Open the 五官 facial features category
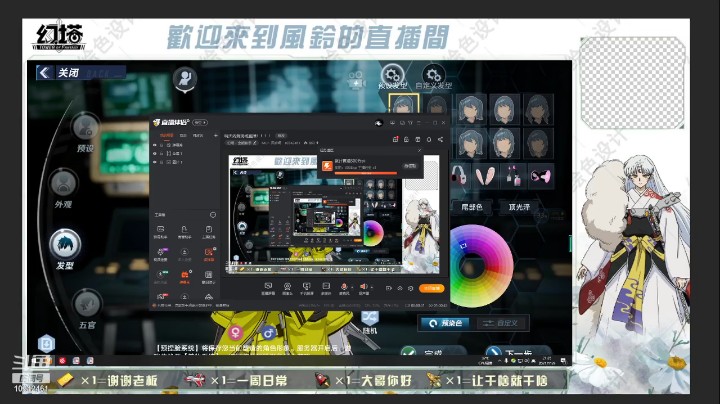This screenshot has height=404, width=720. click(x=86, y=308)
